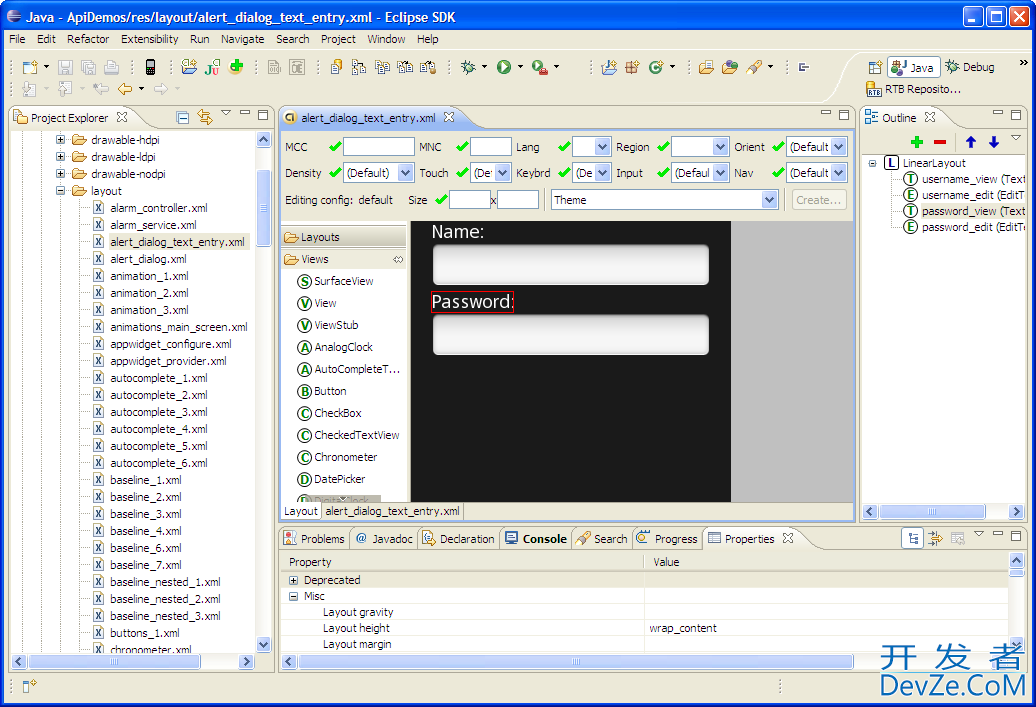Close the Properties view tab
This screenshot has width=1036, height=707.
click(x=788, y=538)
